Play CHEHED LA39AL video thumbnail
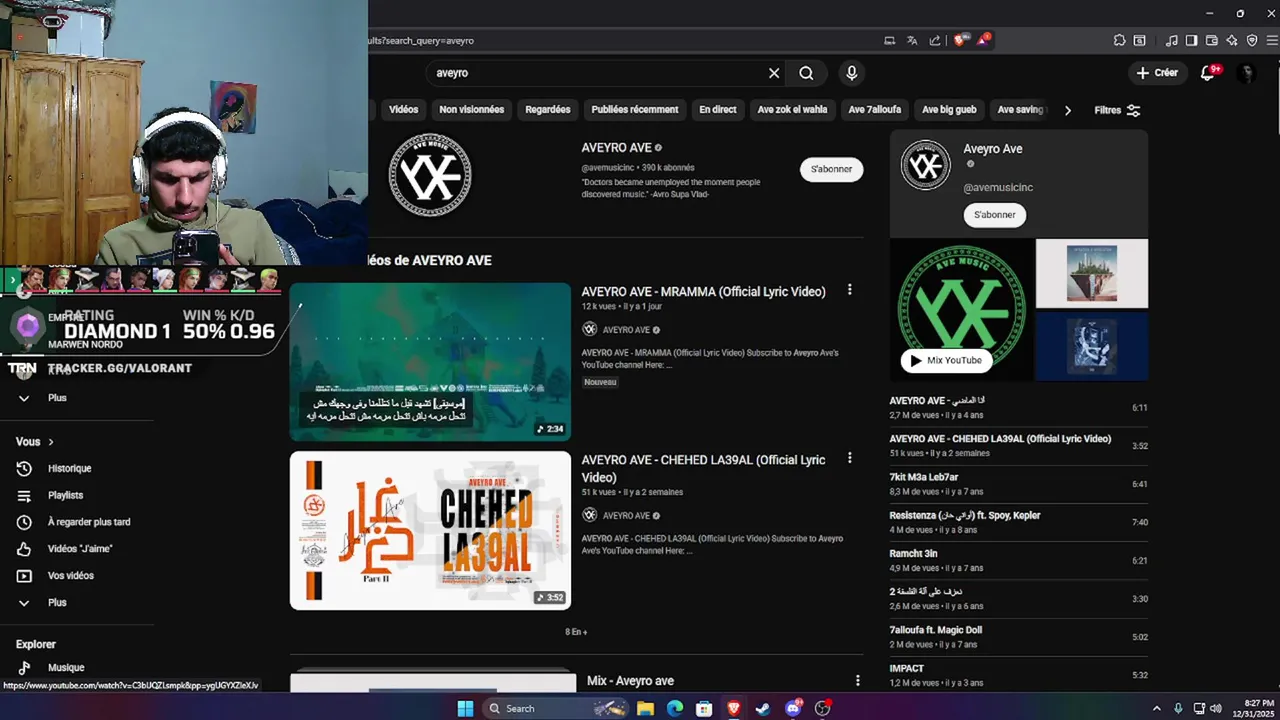Screen dimensions: 1280x720 pyautogui.click(x=430, y=530)
